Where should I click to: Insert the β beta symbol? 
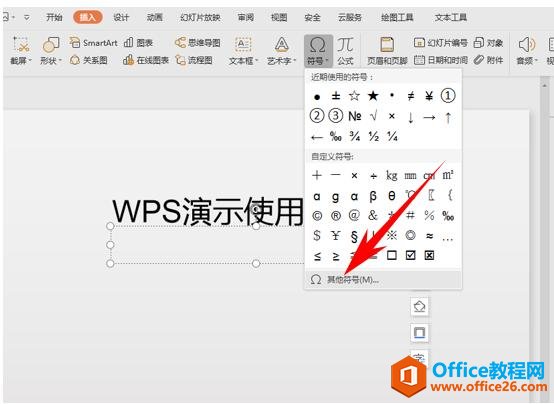coord(373,196)
